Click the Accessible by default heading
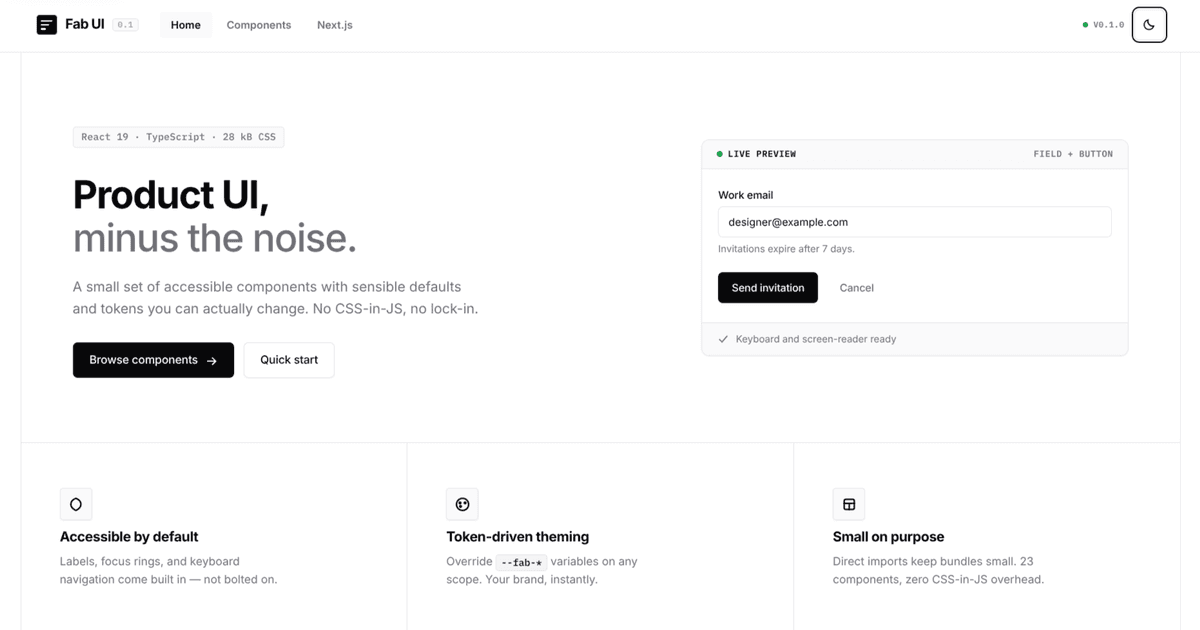Screen dimensions: 1200x630 (x=129, y=537)
